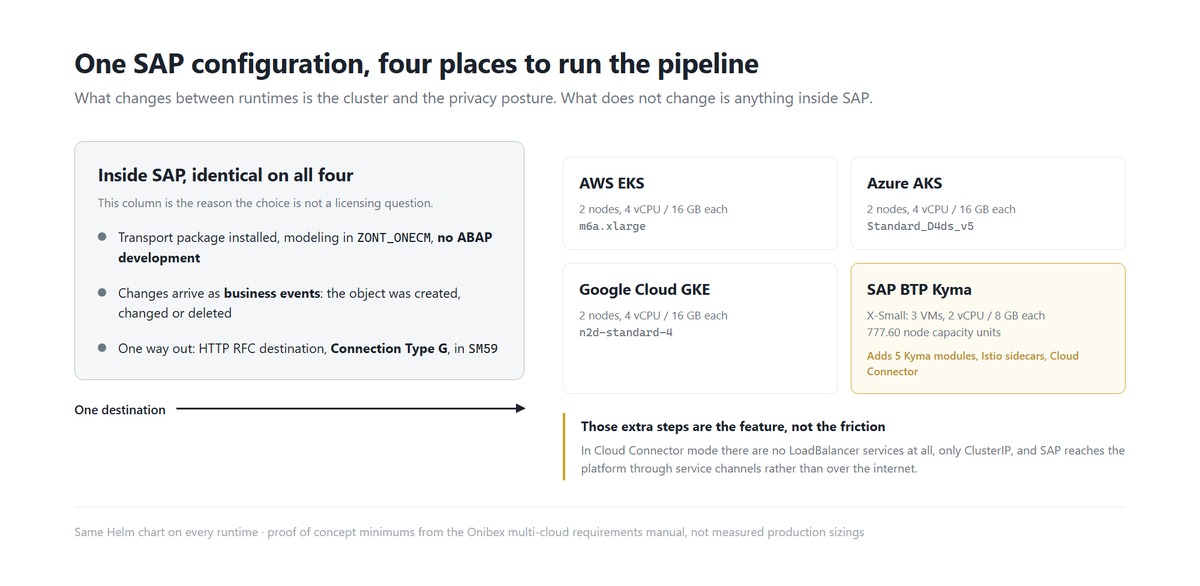This screenshot has height=586, width=1200.
Task: Click 'Adds 5 Kyma modules, Istio sidecars, Cloud Connector'
Action: click(x=973, y=363)
